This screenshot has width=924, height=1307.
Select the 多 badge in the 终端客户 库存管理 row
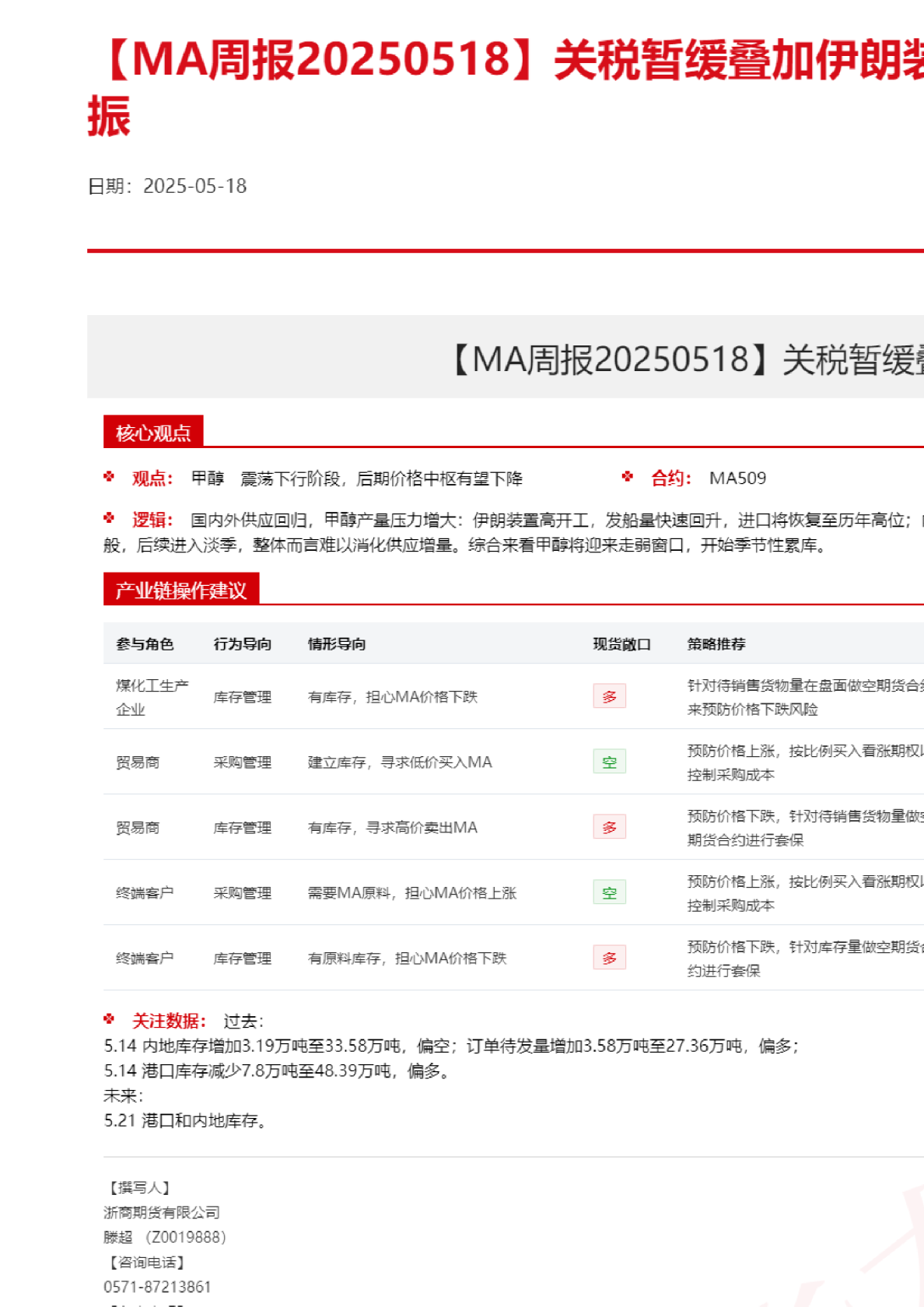(x=609, y=958)
